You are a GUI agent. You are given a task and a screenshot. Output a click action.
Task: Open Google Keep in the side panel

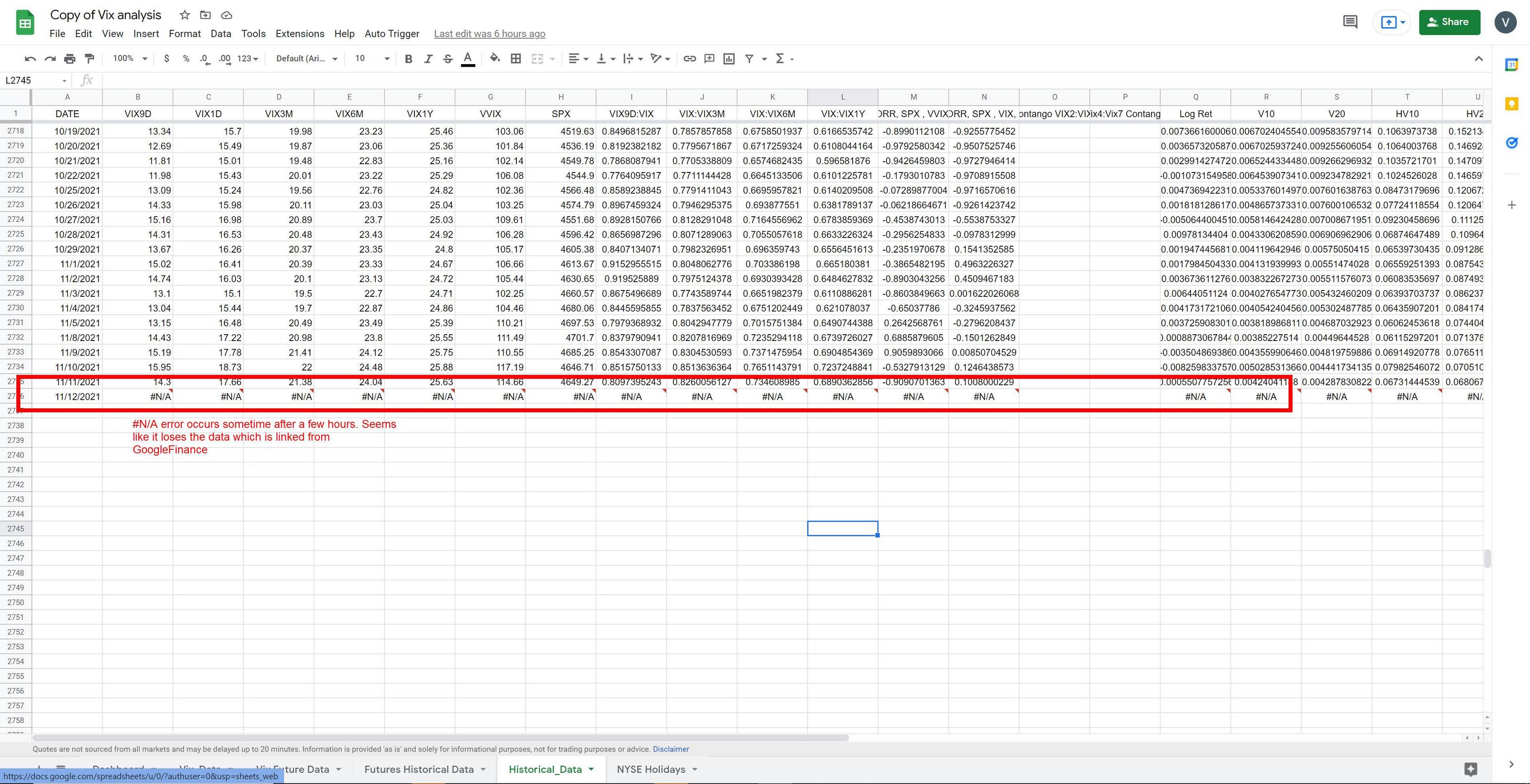1512,104
